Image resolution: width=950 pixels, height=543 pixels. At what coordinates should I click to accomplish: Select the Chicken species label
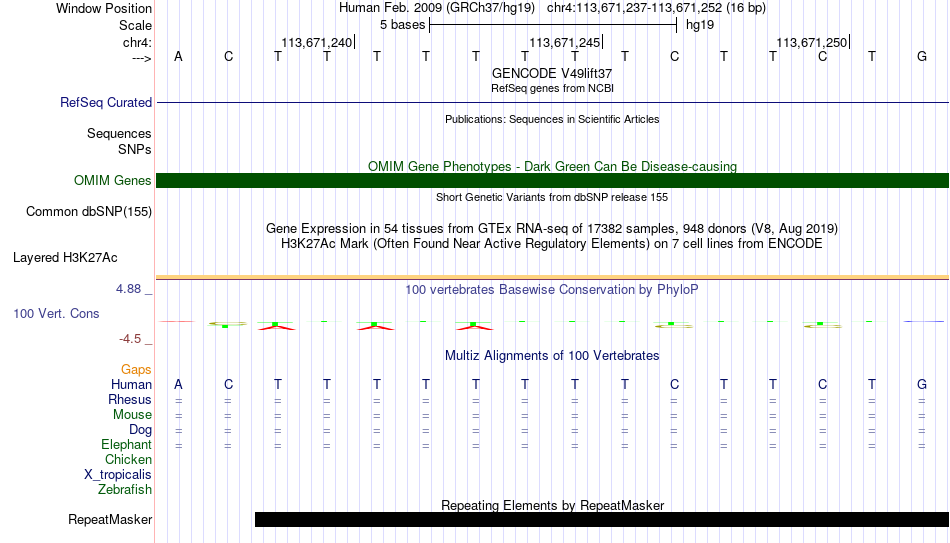click(x=128, y=459)
